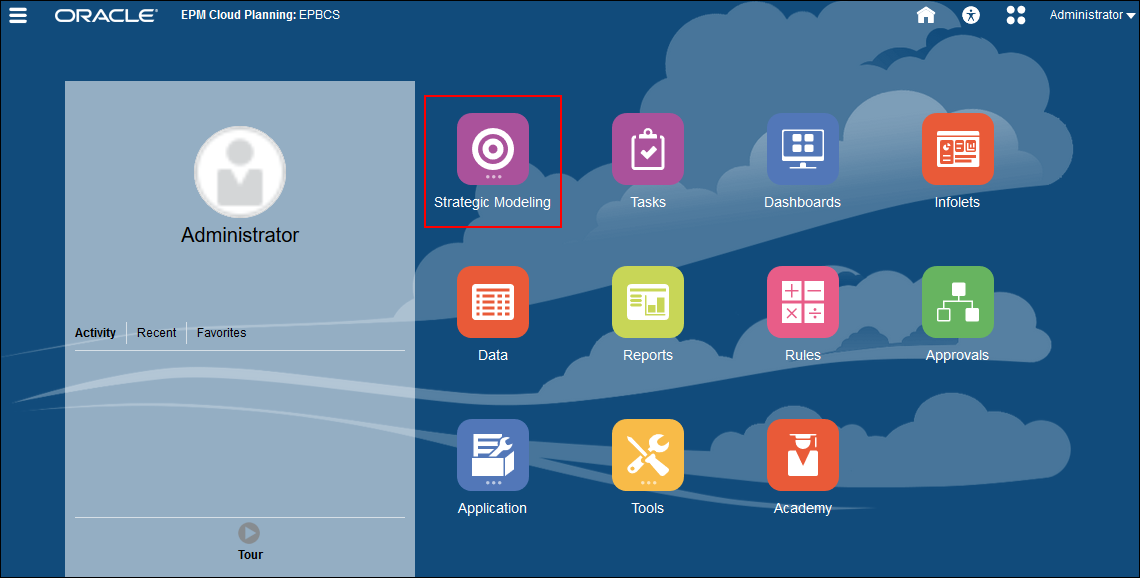Switch to the Recent tab
1140x578 pixels.
pos(156,333)
